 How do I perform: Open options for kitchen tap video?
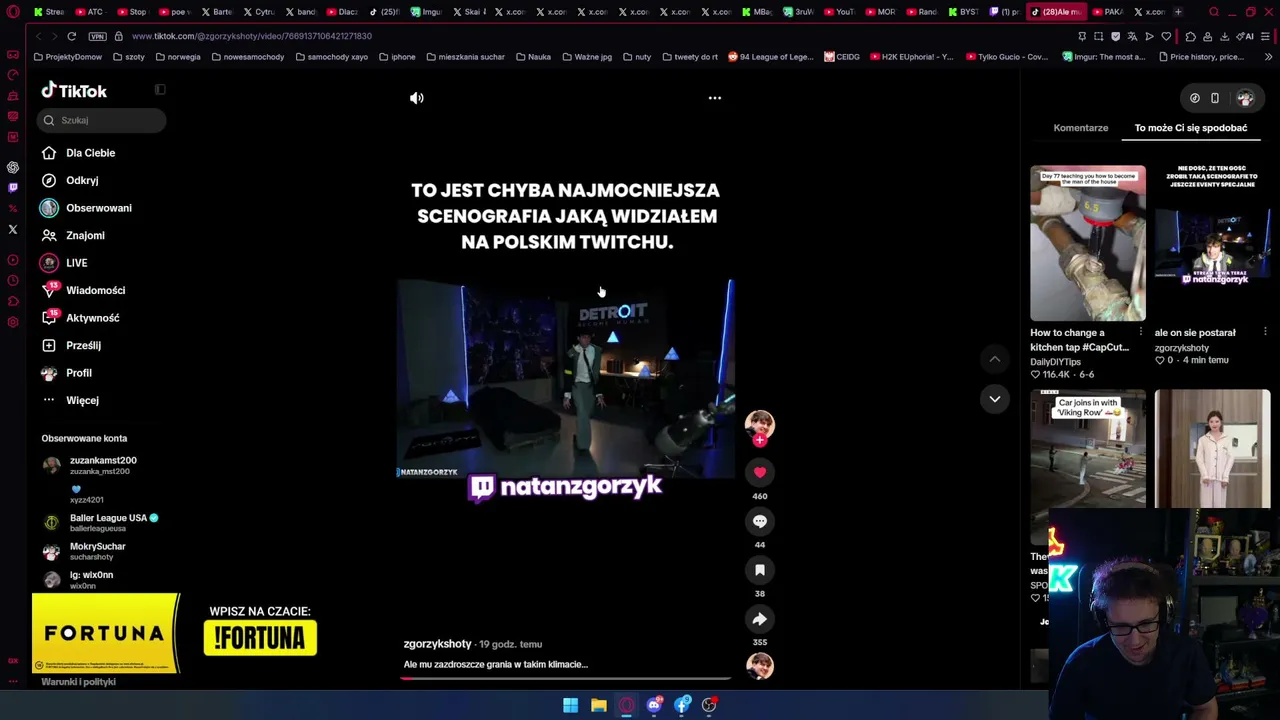click(1141, 332)
